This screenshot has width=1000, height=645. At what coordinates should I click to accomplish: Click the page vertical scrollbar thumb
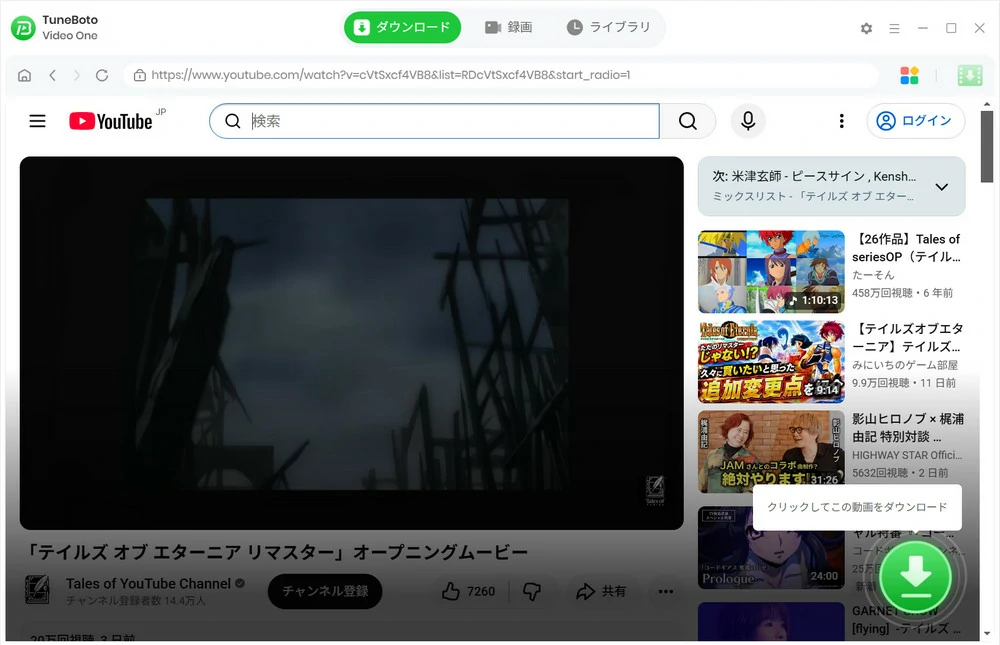pyautogui.click(x=987, y=146)
